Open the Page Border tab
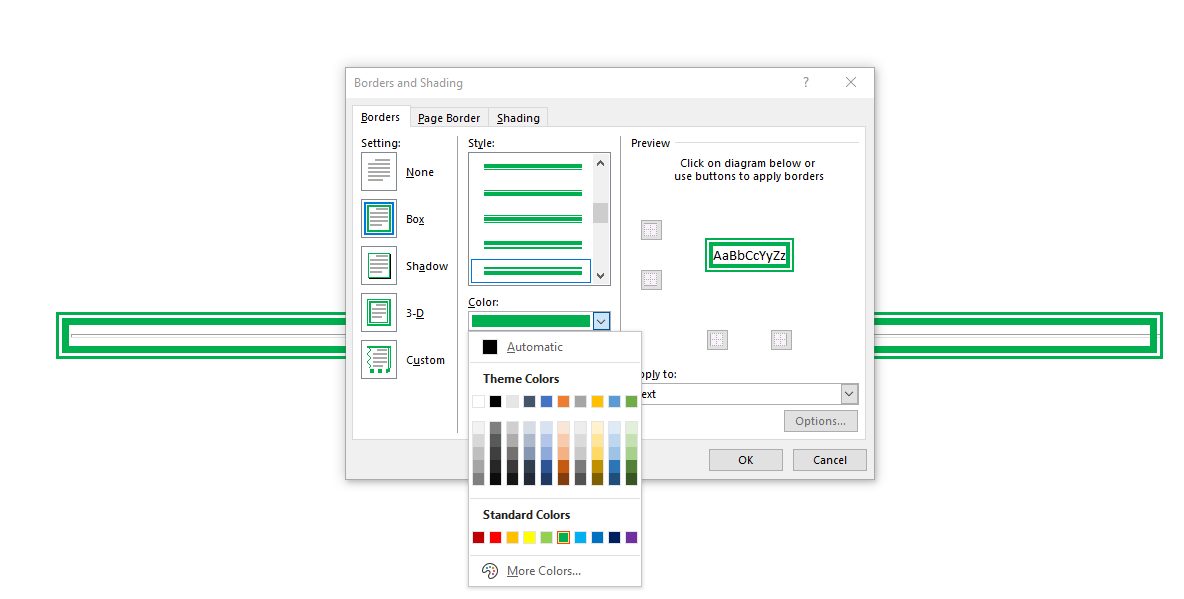1184x599 pixels. 449,118
